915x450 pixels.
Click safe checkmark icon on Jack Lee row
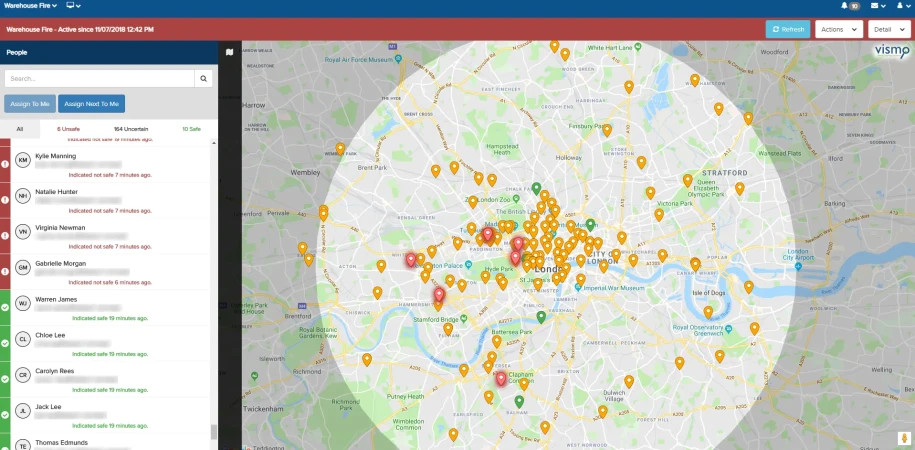pos(5,415)
